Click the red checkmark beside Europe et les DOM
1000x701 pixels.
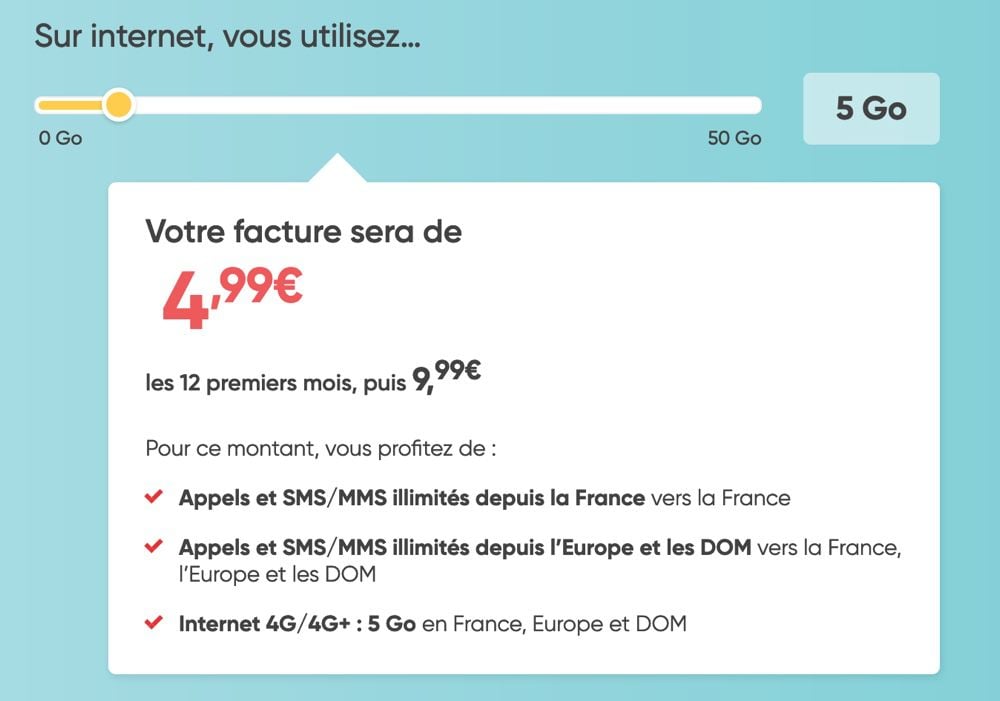tap(154, 546)
